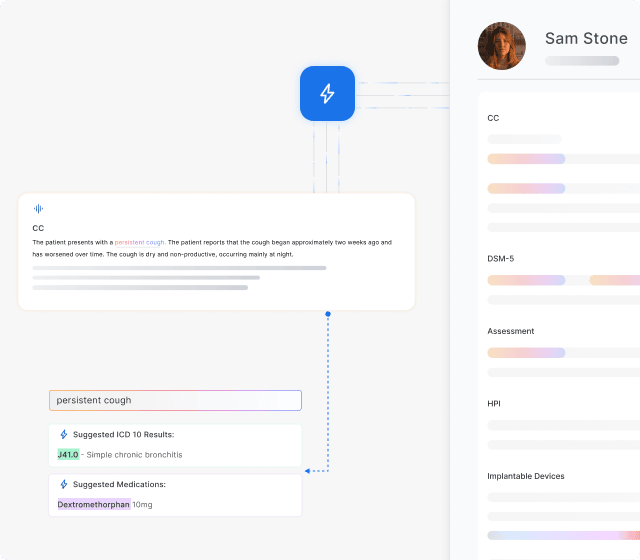Go to the HPI section

494,404
